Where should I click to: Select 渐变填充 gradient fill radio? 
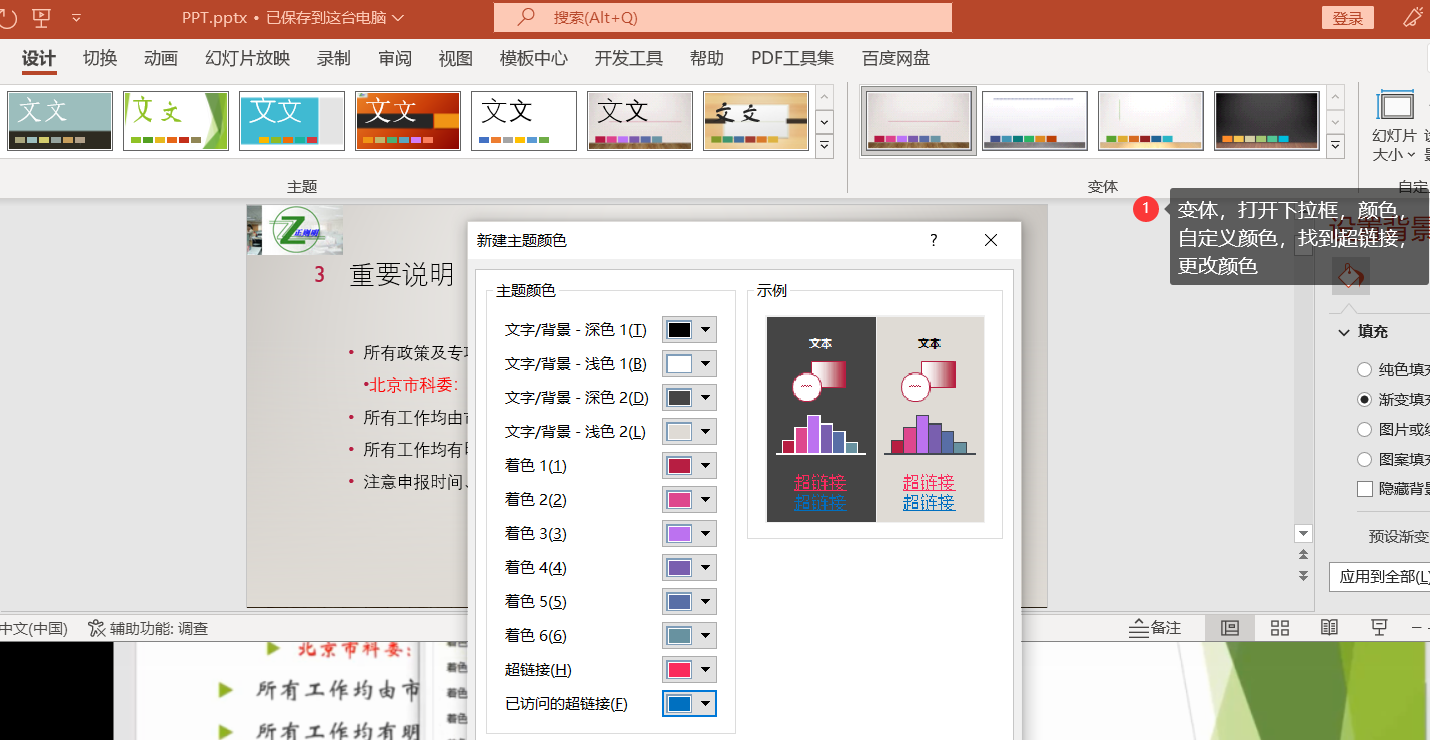[x=1364, y=399]
